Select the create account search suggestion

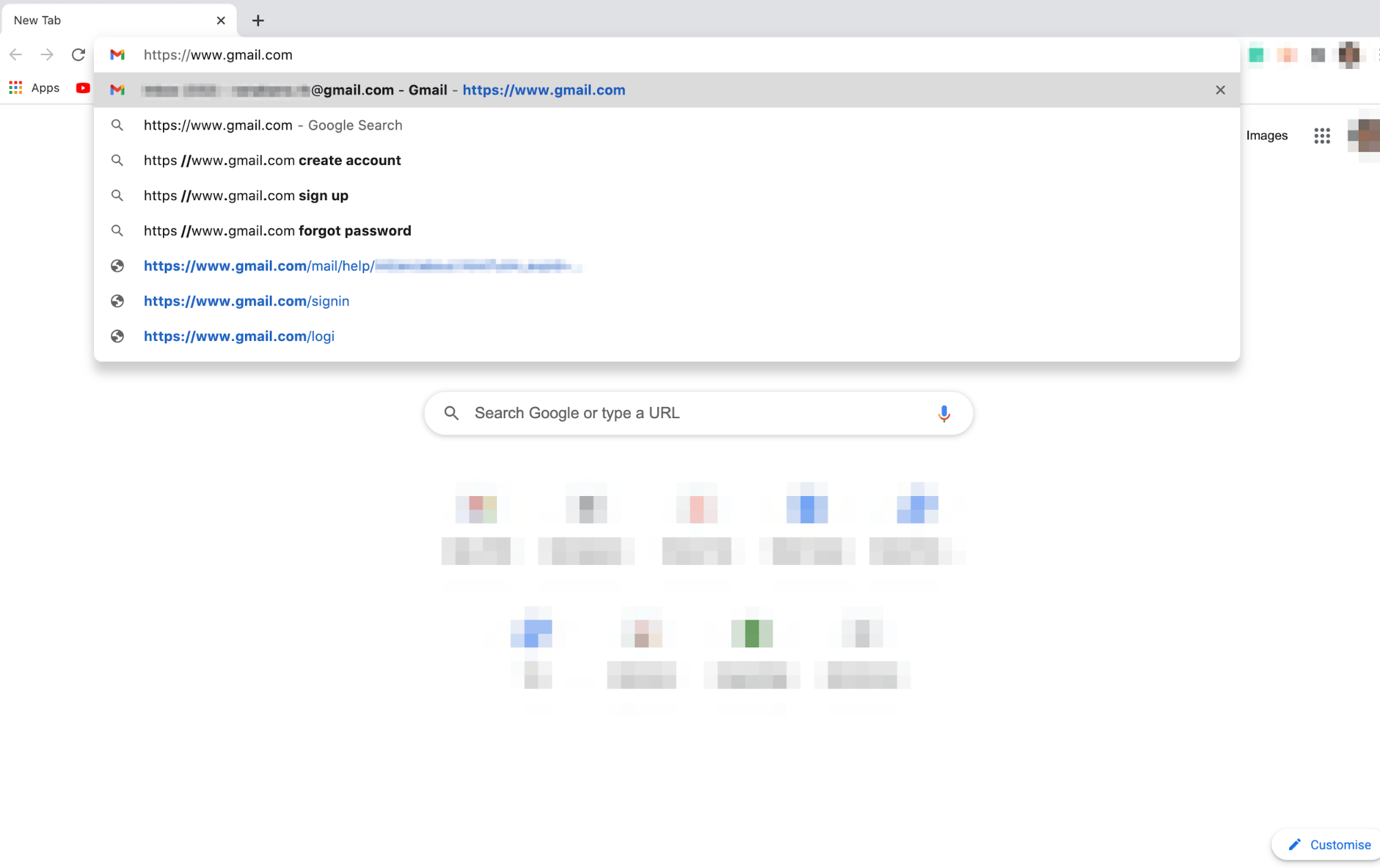tap(272, 160)
